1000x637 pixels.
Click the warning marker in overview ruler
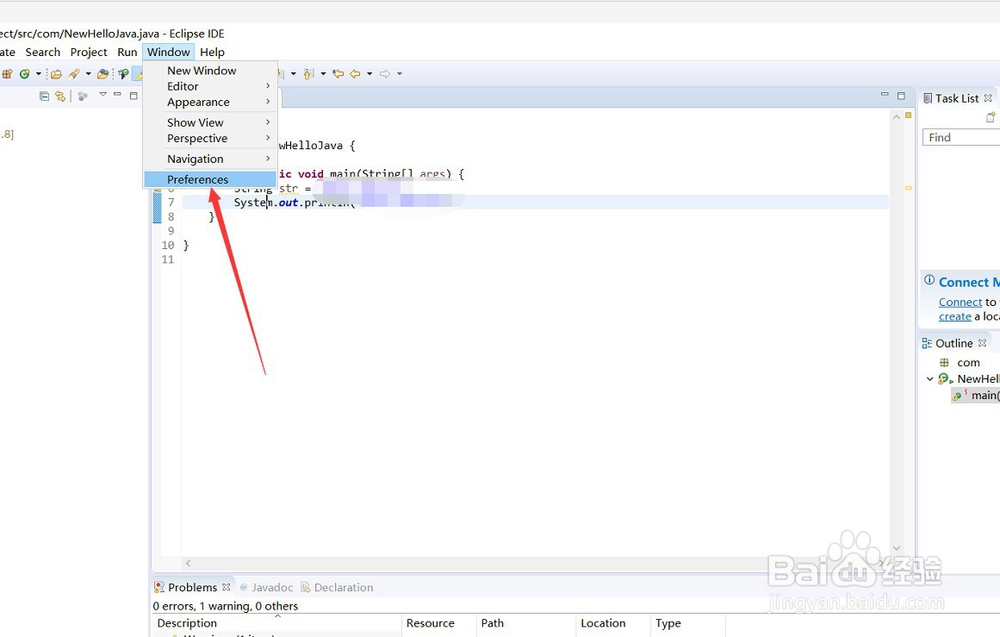click(908, 188)
